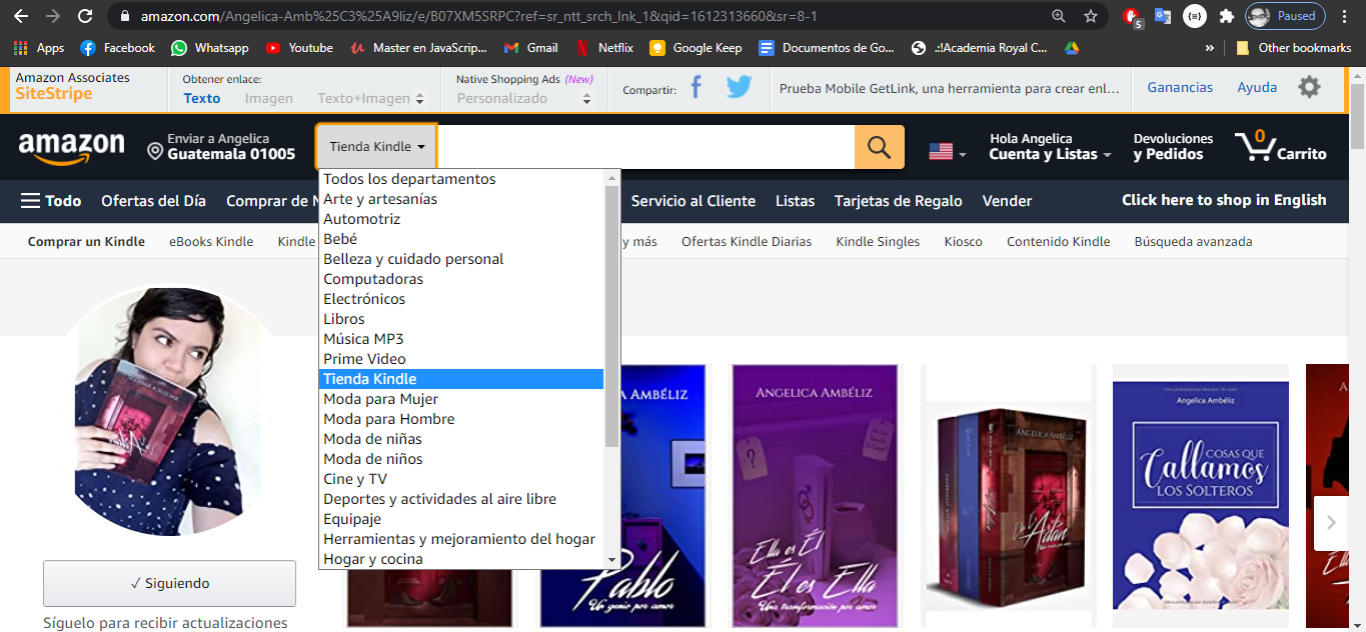
Task: Click here to shop in English
Action: click(x=1224, y=200)
